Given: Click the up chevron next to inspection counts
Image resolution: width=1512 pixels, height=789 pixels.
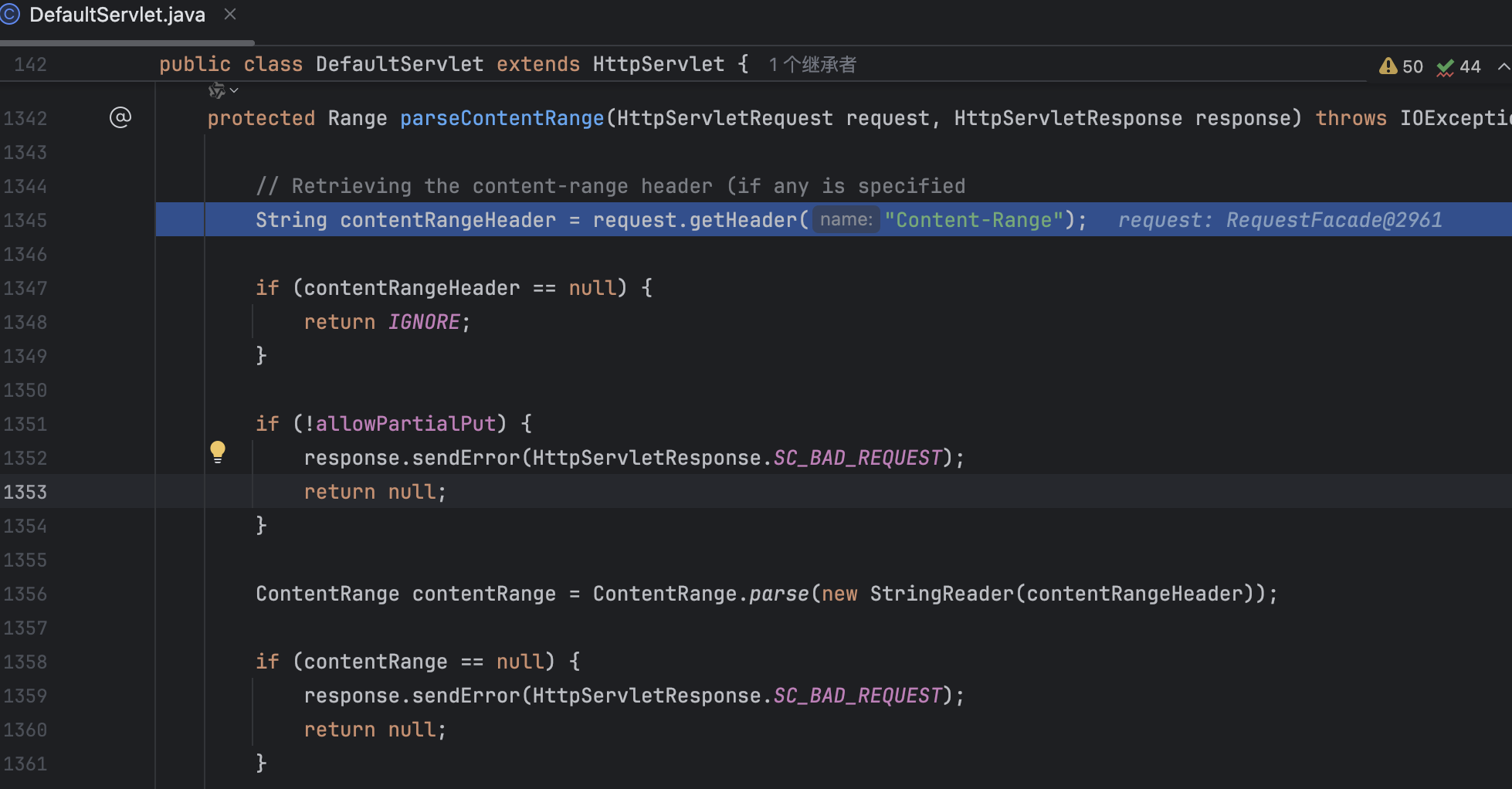Looking at the screenshot, I should coord(1503,66).
